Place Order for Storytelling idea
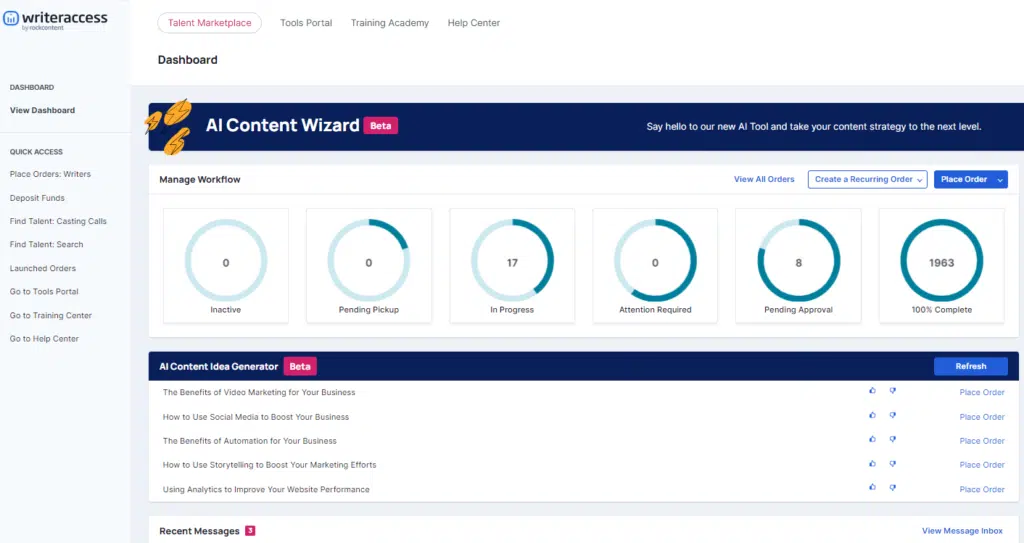Viewport: 1024px width, 543px height. [x=982, y=465]
